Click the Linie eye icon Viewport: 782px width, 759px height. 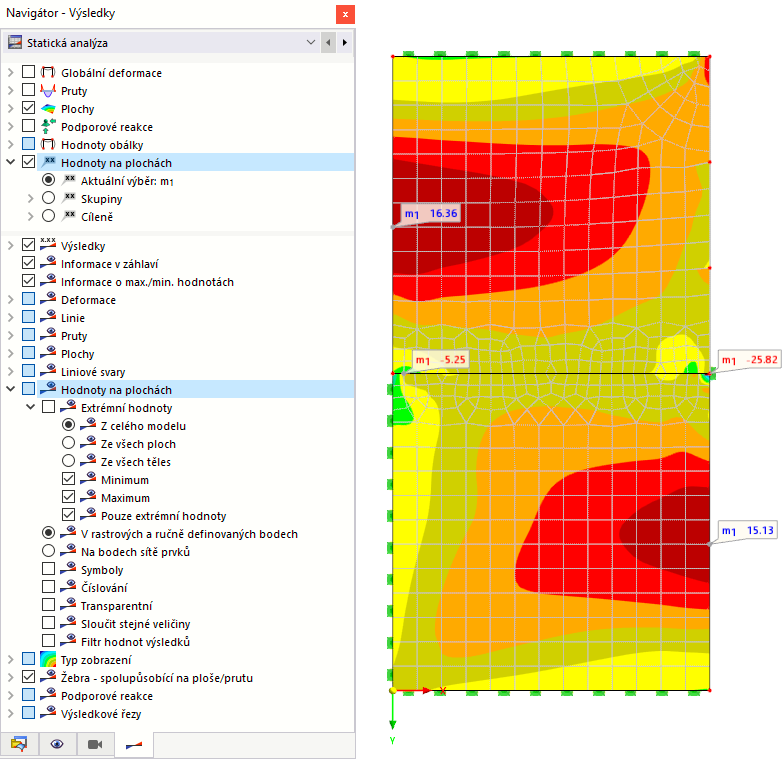coord(48,317)
